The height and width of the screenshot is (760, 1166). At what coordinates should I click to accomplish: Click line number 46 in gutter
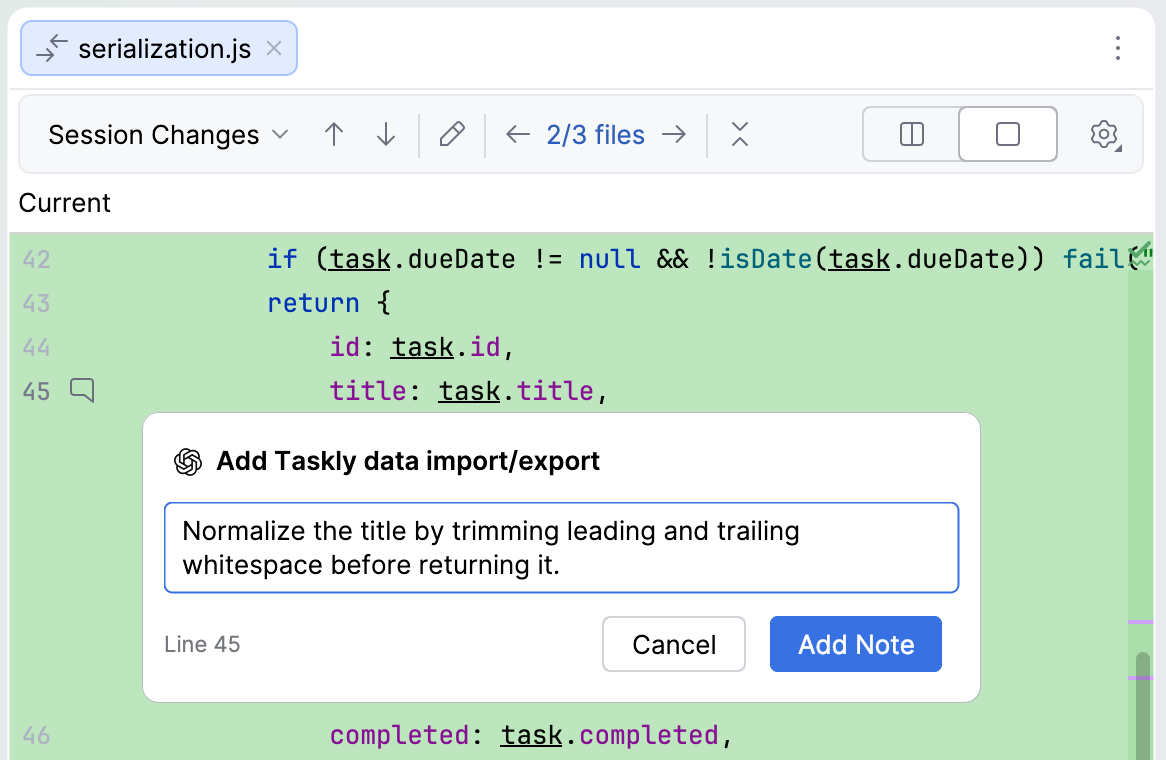coord(36,735)
